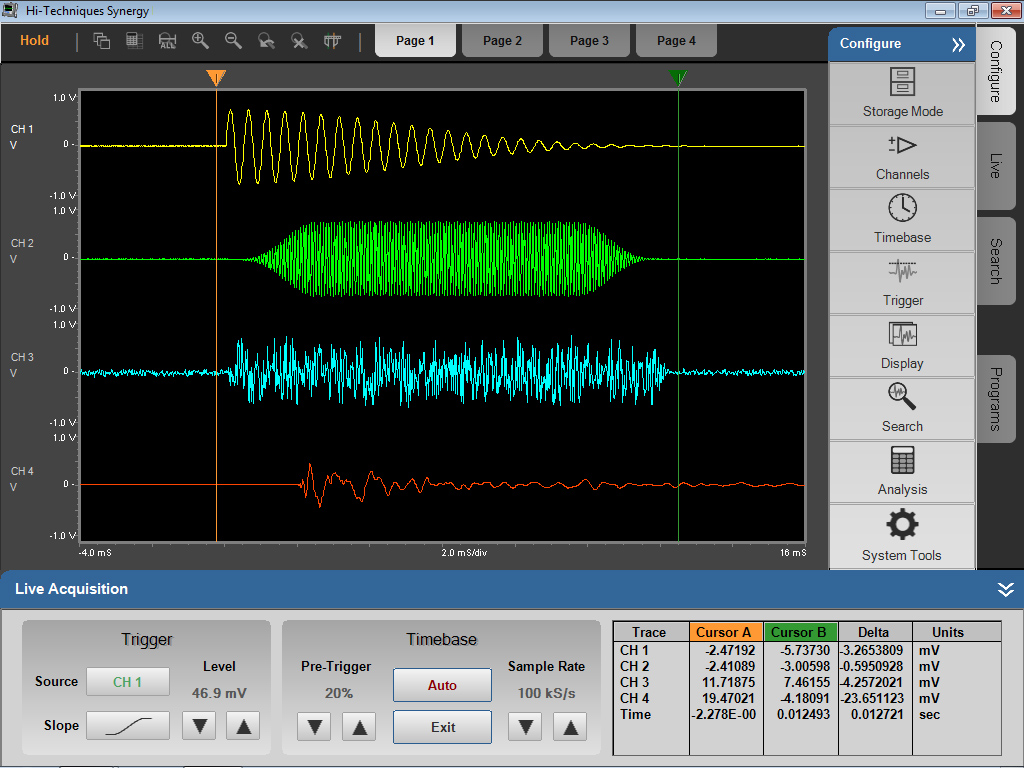Click the 2.0 mS/div time scale label
The height and width of the screenshot is (768, 1024).
point(464,553)
